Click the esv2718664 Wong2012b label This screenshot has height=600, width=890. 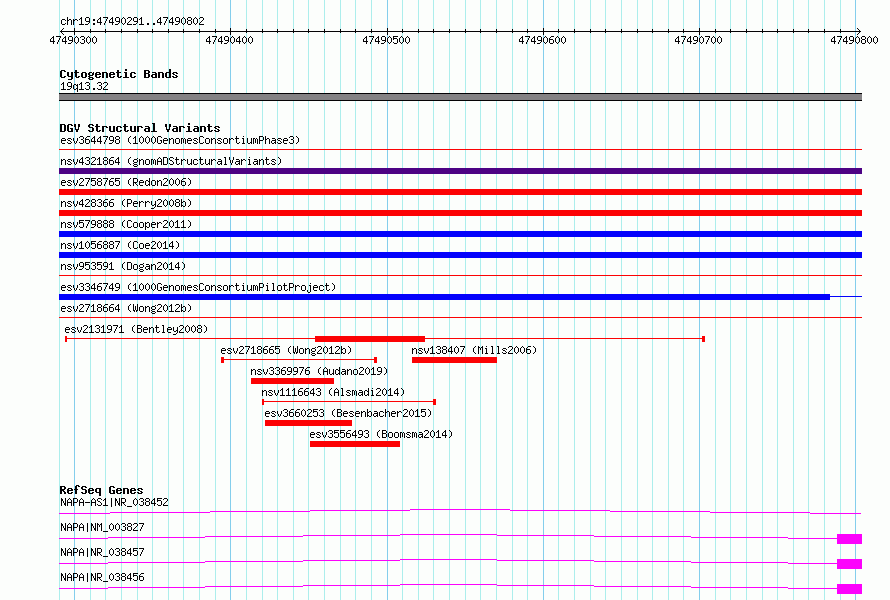[126, 308]
